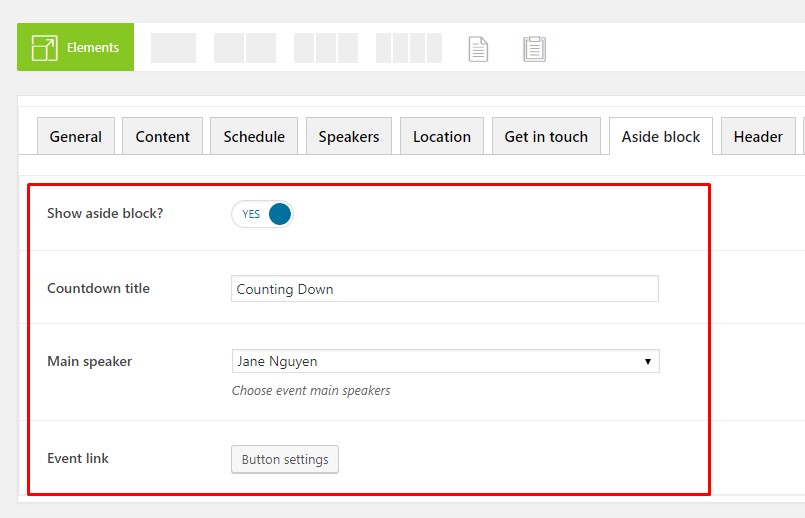The height and width of the screenshot is (518, 805).
Task: Go to the Schedule tab
Action: pos(254,137)
